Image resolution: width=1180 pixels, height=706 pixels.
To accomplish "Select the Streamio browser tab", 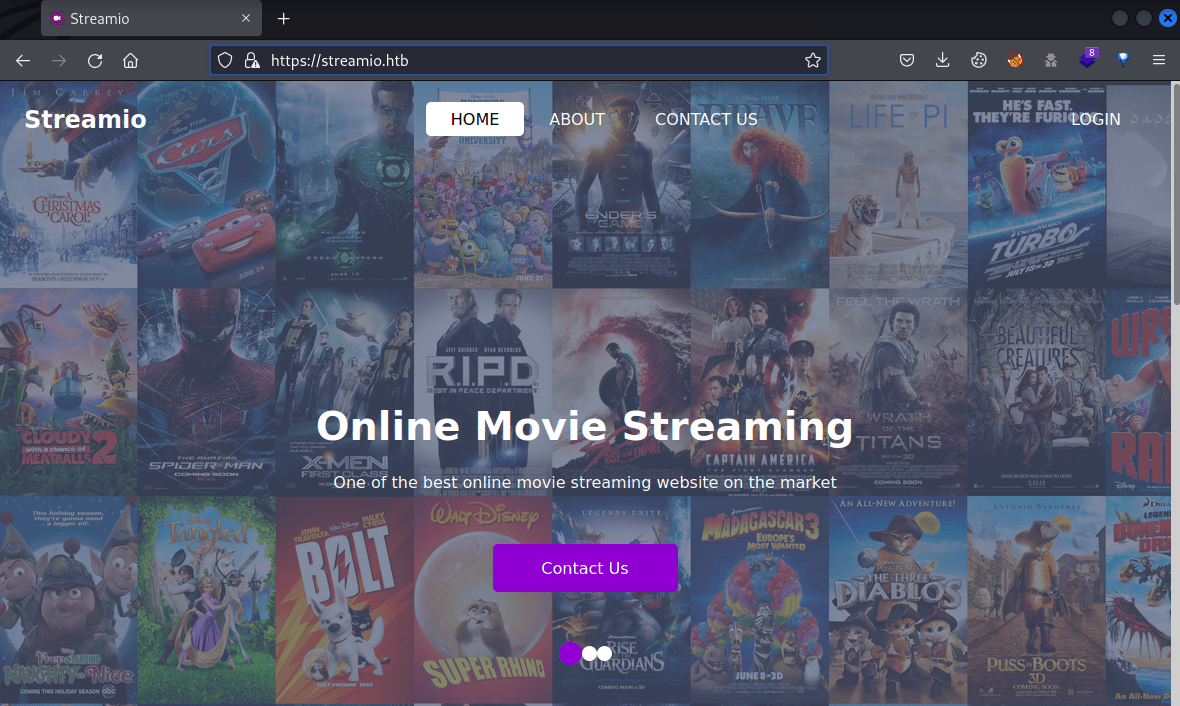I will coord(151,18).
